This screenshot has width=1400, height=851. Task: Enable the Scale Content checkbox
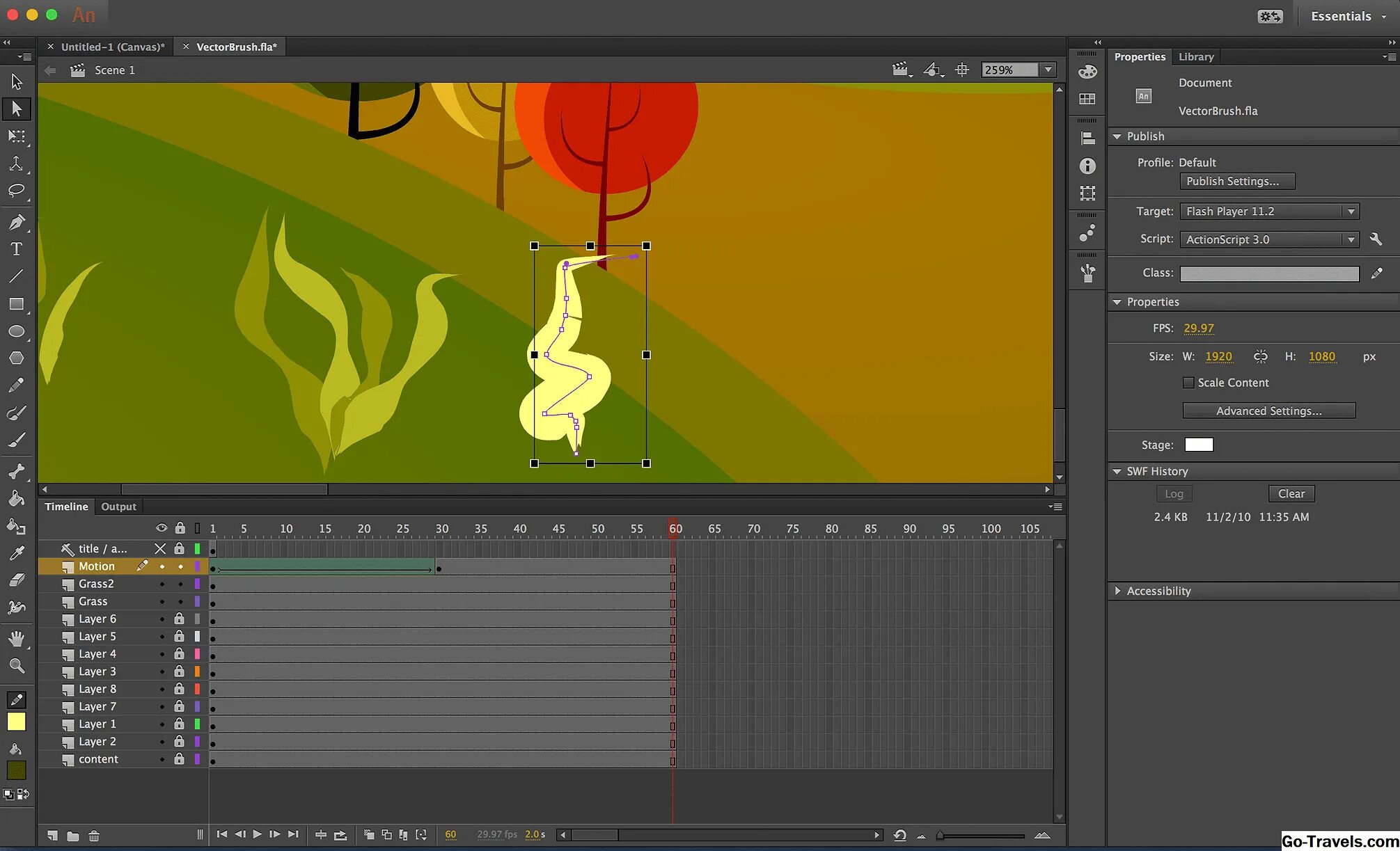point(1188,383)
